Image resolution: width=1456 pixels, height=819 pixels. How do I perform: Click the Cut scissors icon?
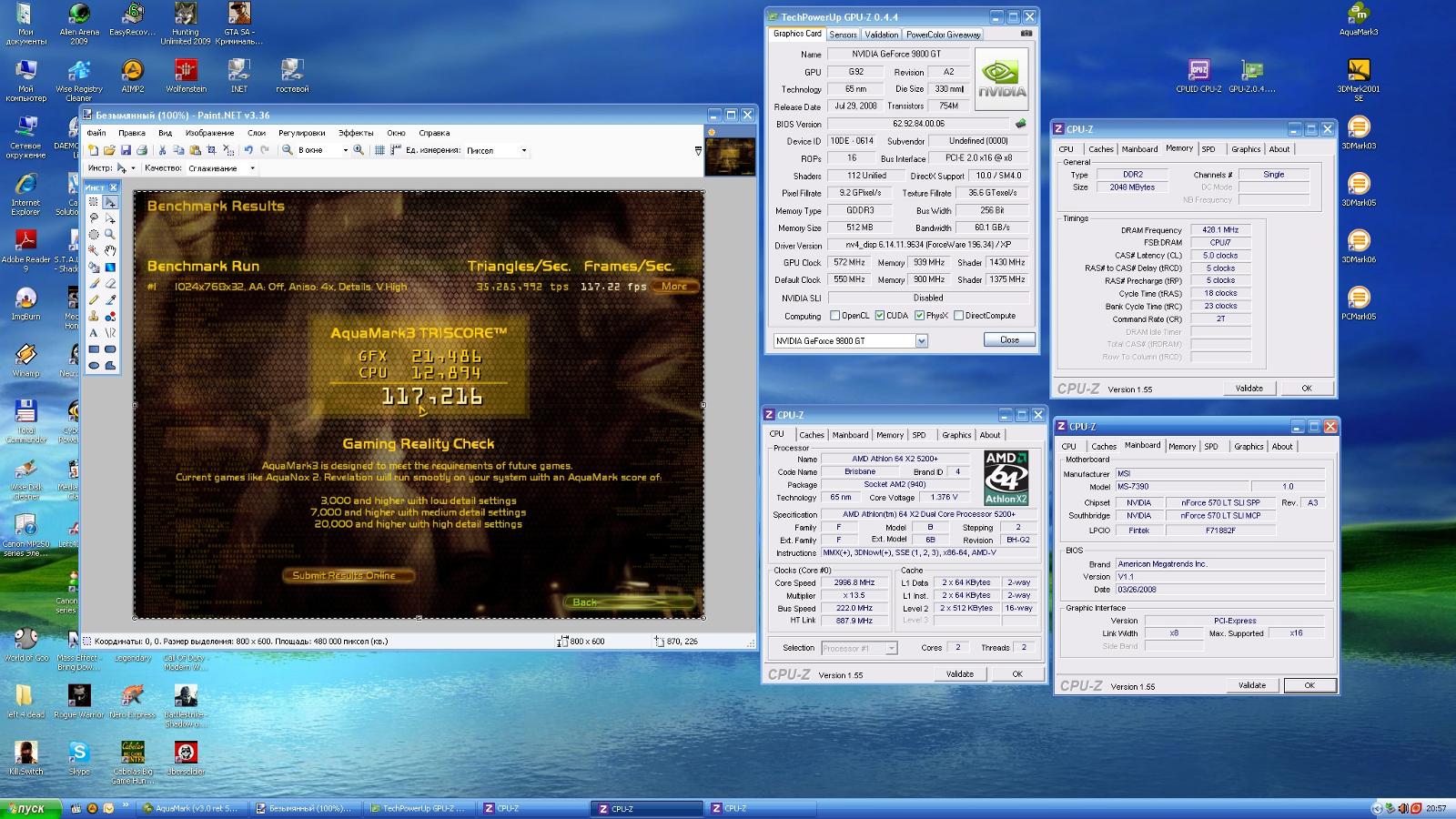pos(162,150)
